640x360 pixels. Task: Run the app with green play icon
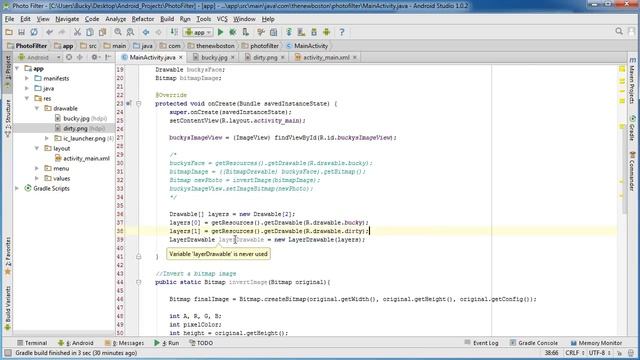click(220, 32)
